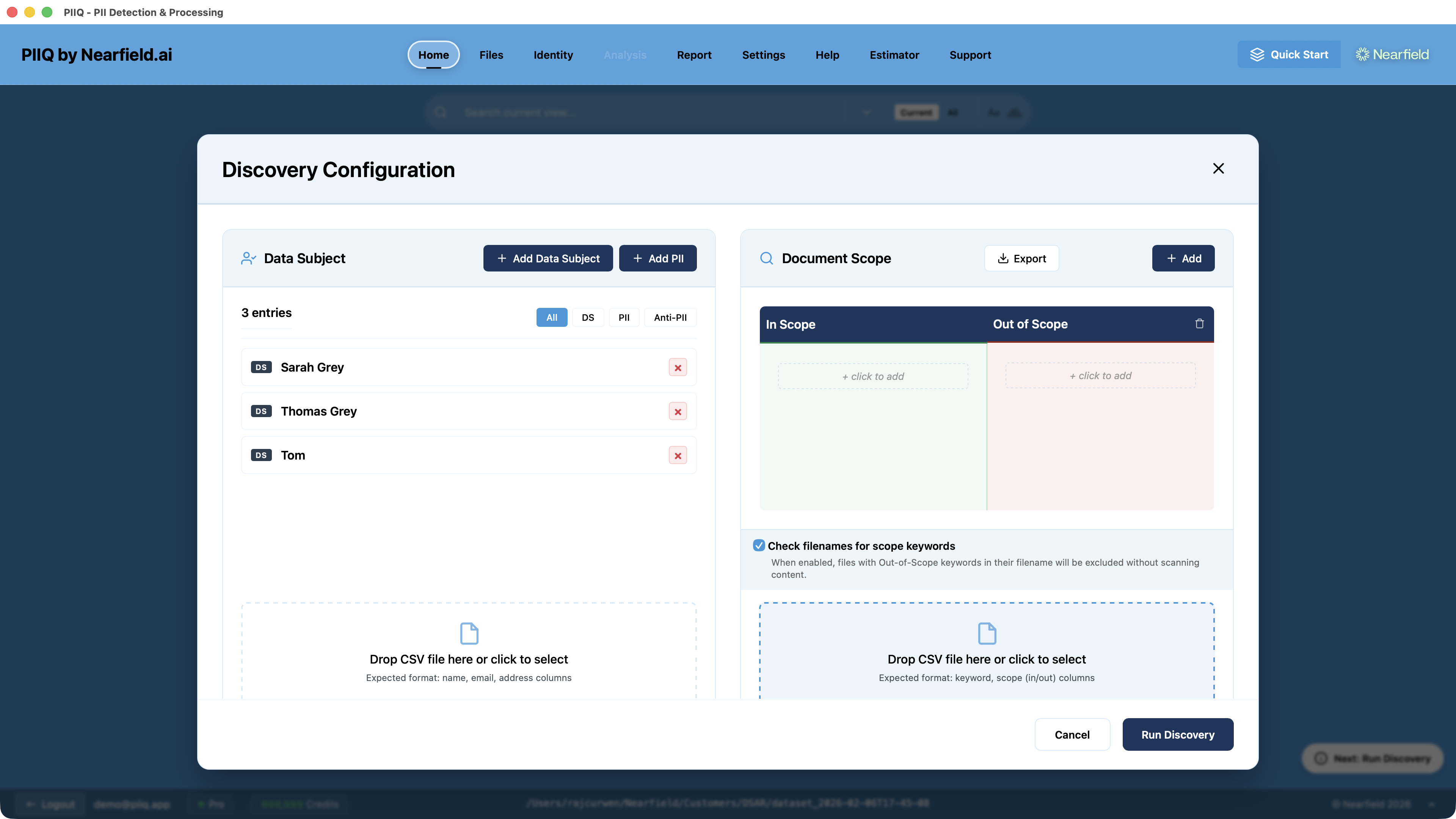
Task: Open the Quick Start panel
Action: (x=1289, y=54)
